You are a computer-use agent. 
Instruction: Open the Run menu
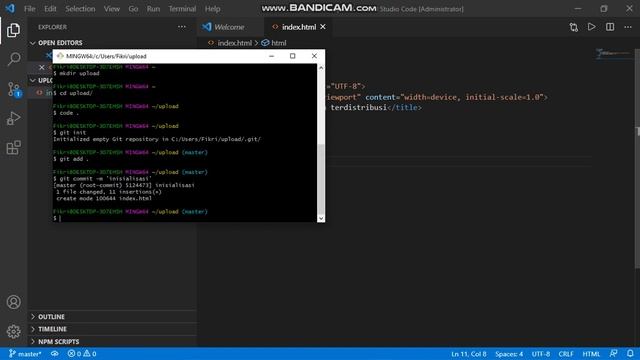point(153,9)
